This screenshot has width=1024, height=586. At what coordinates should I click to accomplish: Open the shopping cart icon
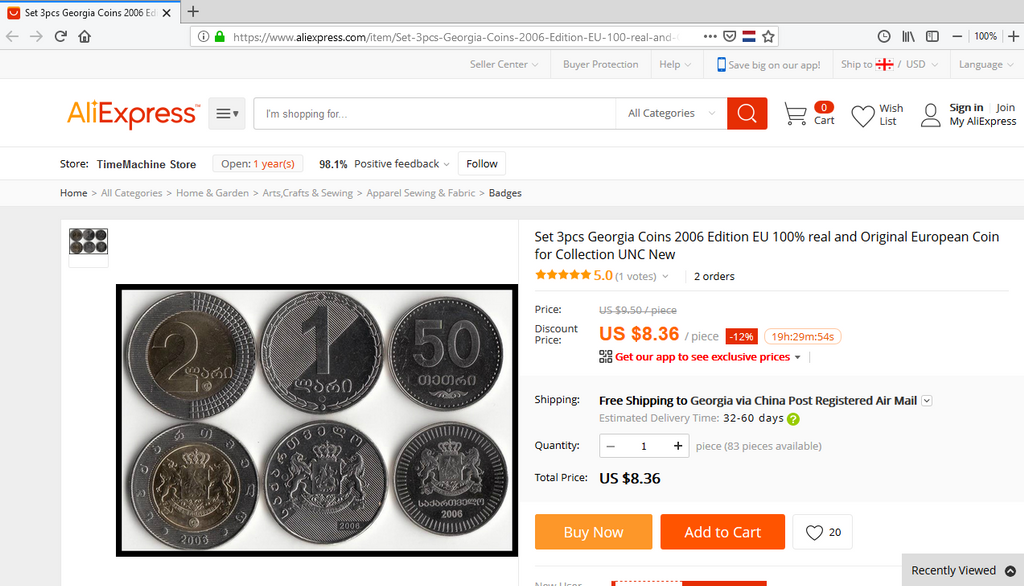[x=795, y=114]
